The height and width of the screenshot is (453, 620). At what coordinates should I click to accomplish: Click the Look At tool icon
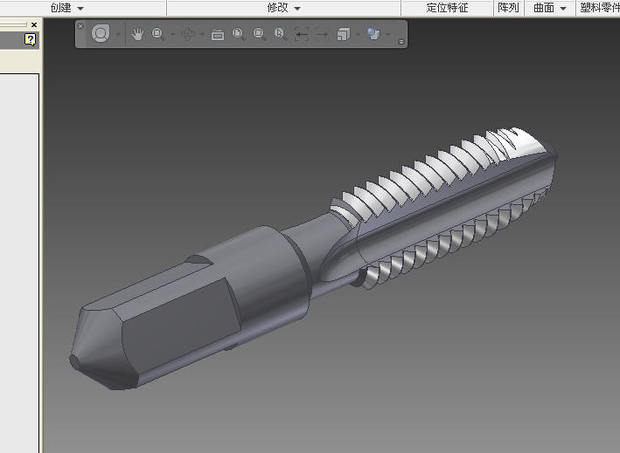pyautogui.click(x=217, y=35)
